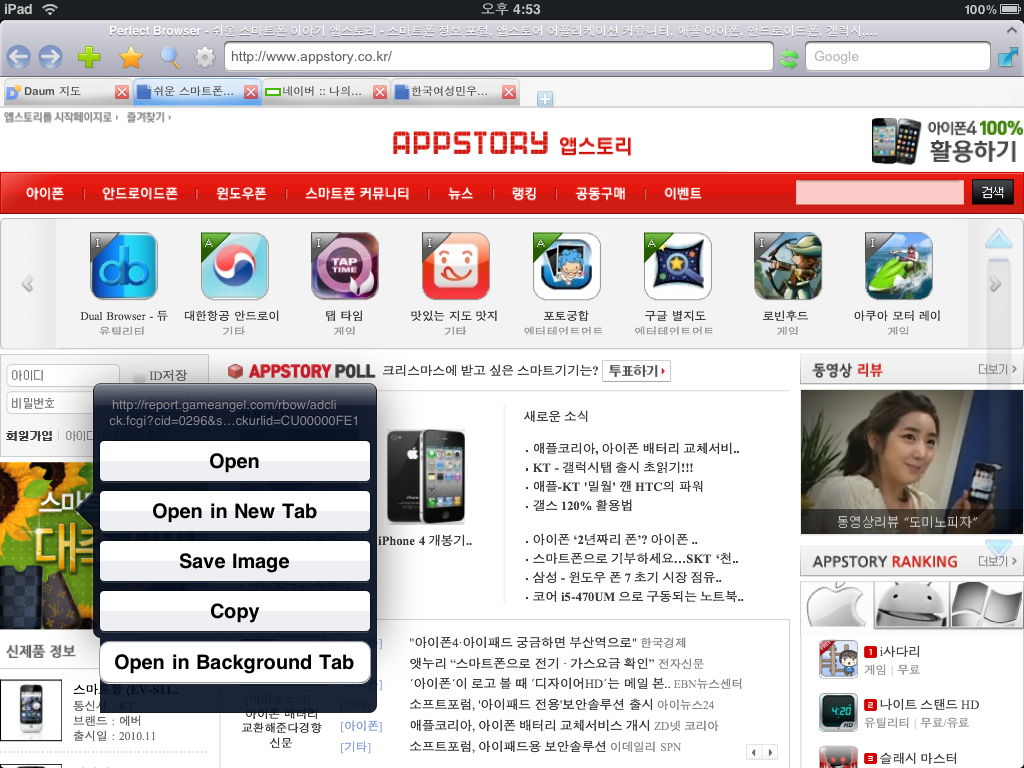Open bookmarks with the star icon

click(131, 57)
